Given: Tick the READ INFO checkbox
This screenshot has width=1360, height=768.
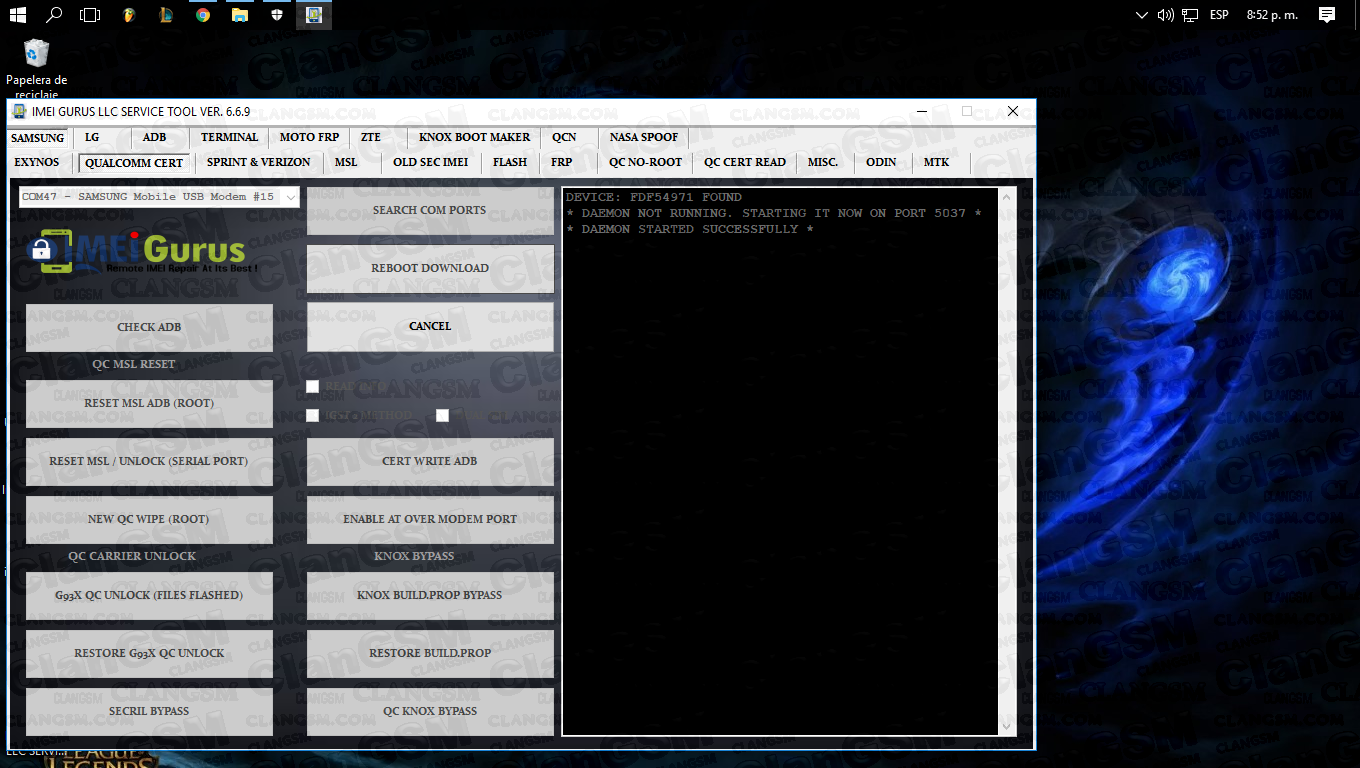Looking at the screenshot, I should 312,386.
